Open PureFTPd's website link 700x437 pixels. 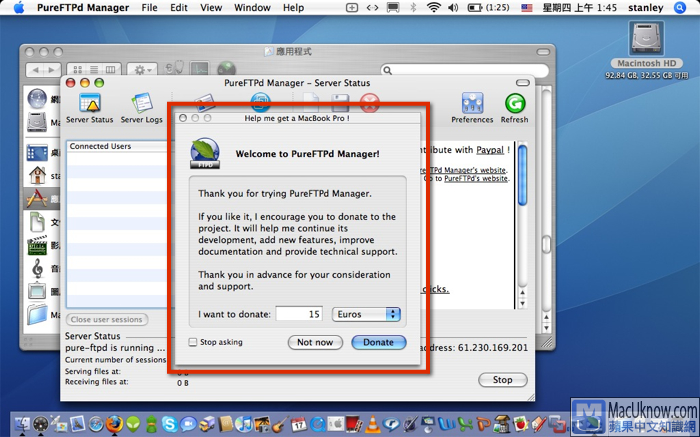click(x=476, y=179)
